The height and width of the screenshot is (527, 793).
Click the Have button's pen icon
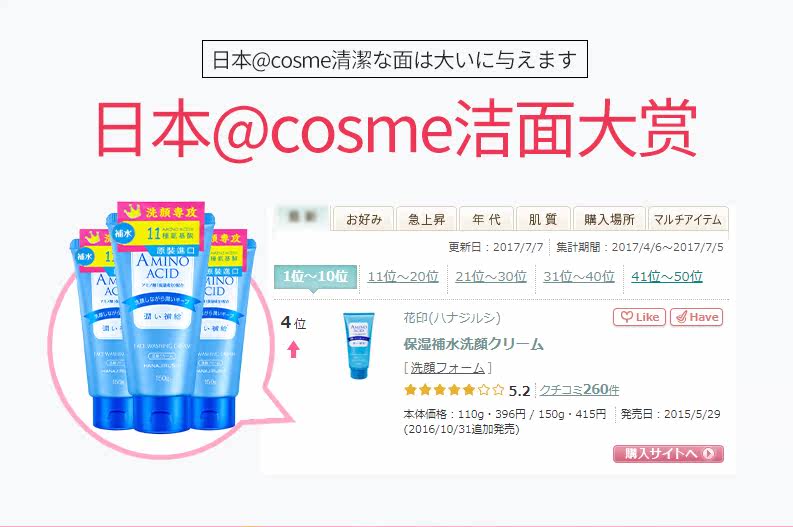681,317
